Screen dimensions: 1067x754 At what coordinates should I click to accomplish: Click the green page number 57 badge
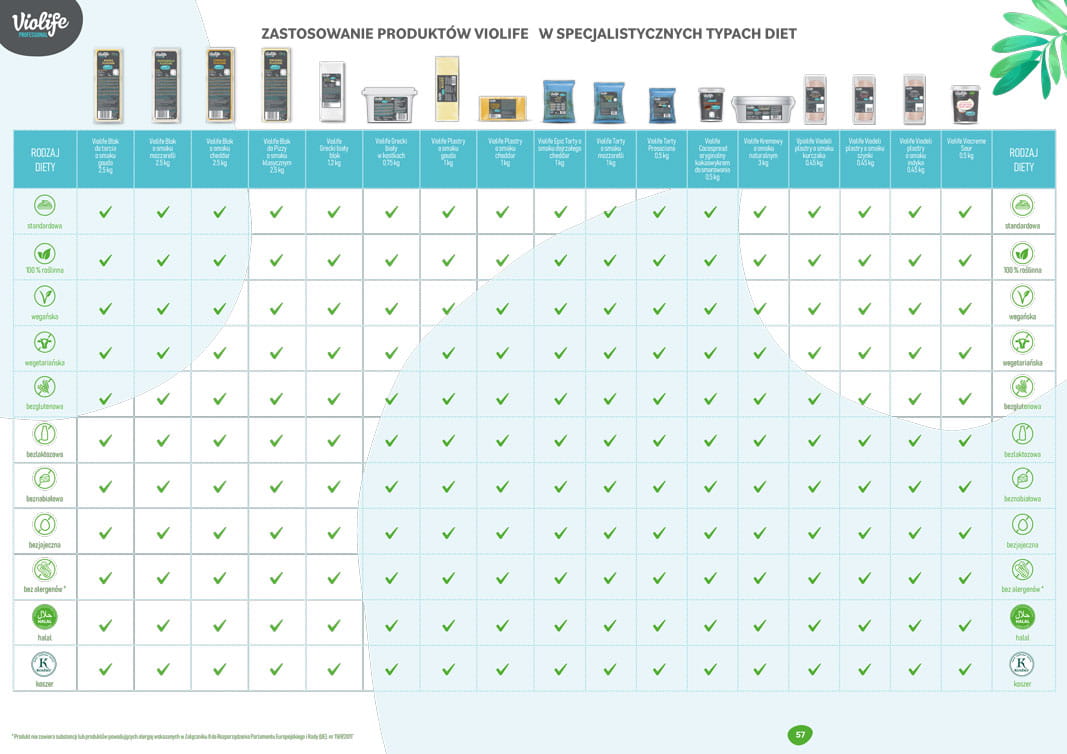[x=799, y=735]
